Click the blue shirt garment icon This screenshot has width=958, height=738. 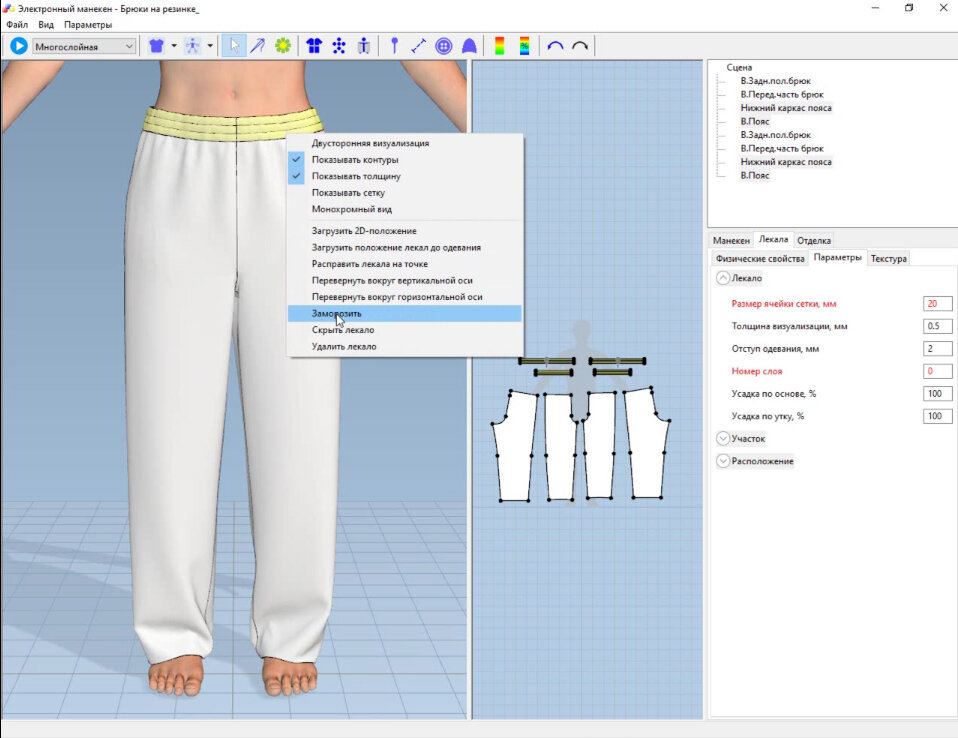156,46
